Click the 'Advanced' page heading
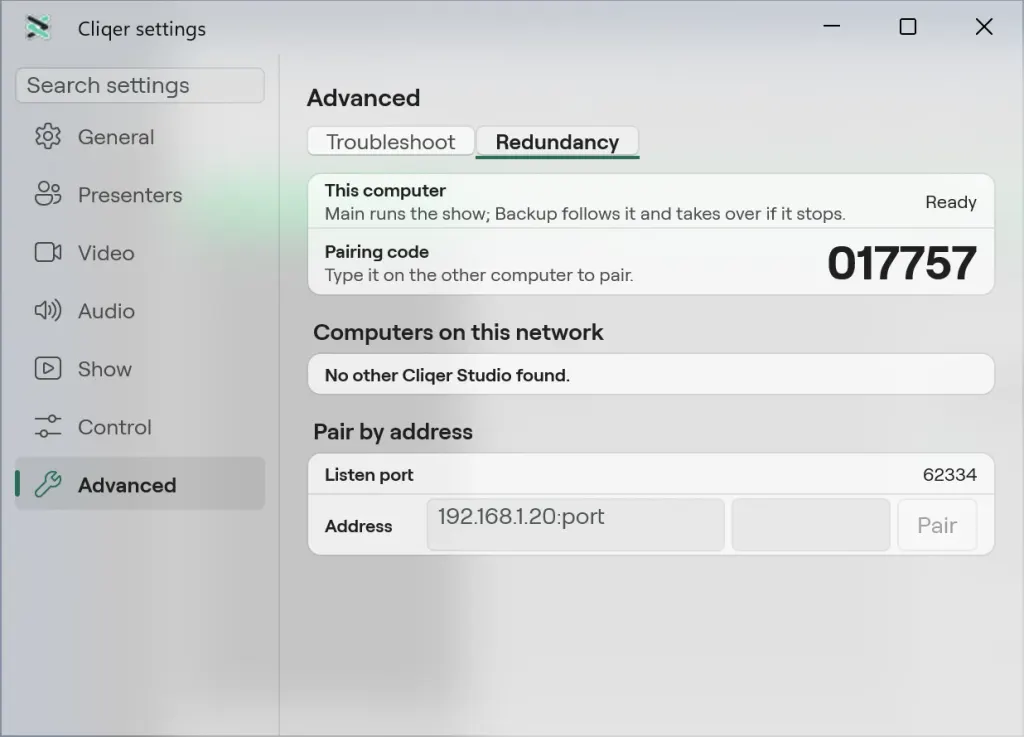The image size is (1024, 737). click(x=363, y=98)
